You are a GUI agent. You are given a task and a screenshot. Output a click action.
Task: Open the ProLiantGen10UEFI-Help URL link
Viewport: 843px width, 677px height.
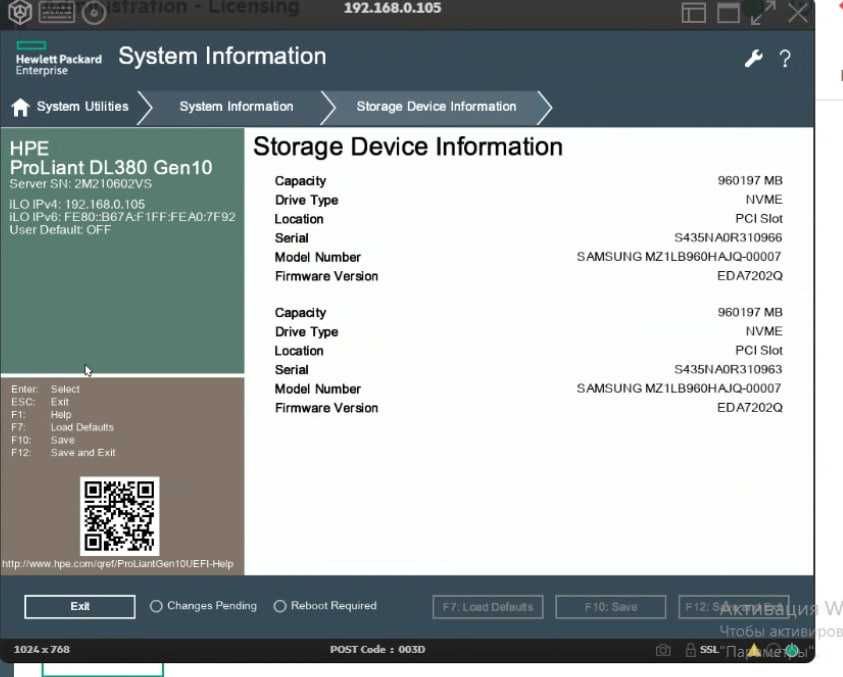(118, 564)
